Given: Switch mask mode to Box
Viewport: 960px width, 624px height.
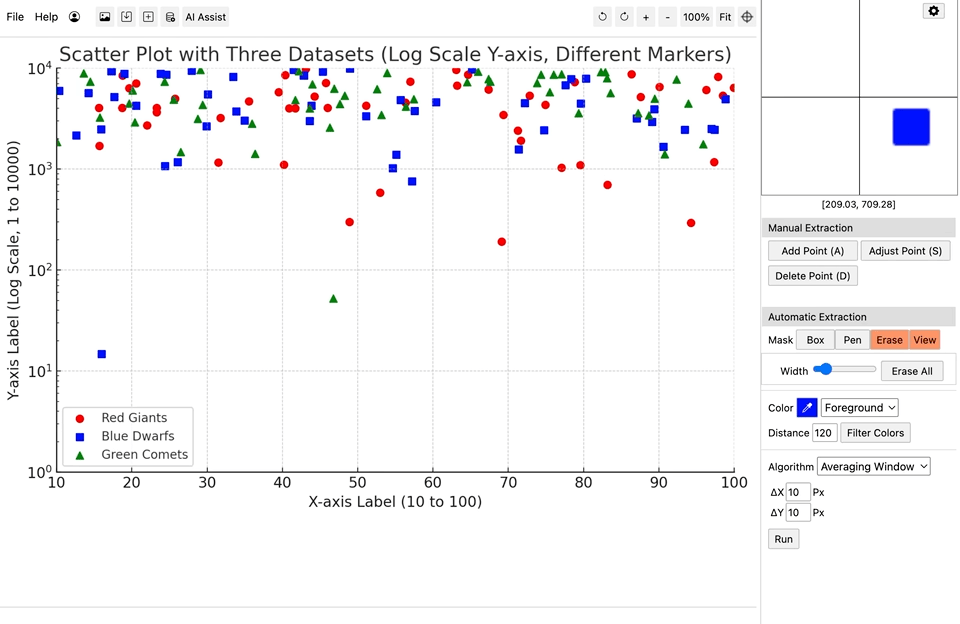Looking at the screenshot, I should pos(815,340).
